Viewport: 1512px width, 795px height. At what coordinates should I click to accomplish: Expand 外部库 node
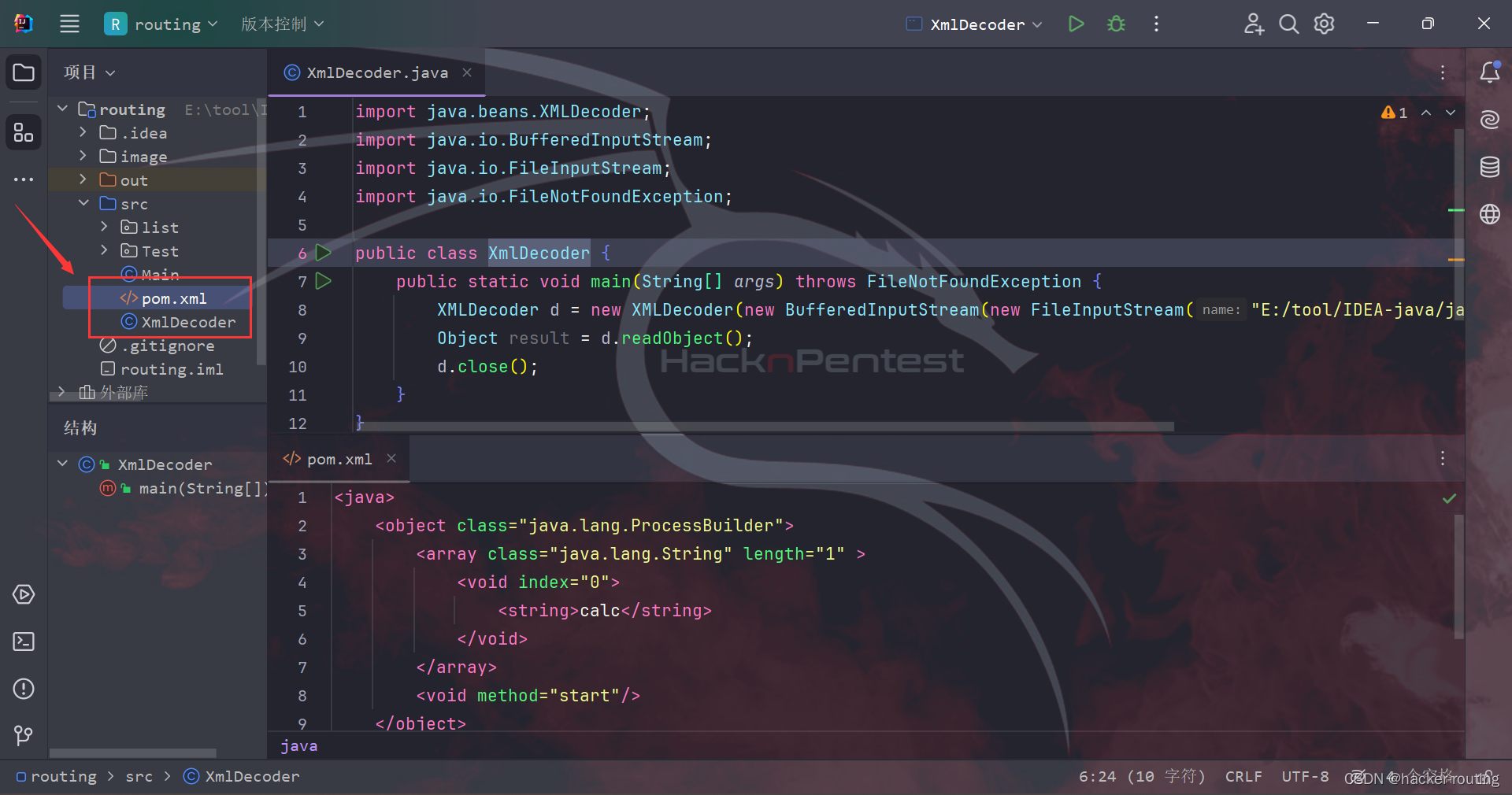tap(62, 392)
